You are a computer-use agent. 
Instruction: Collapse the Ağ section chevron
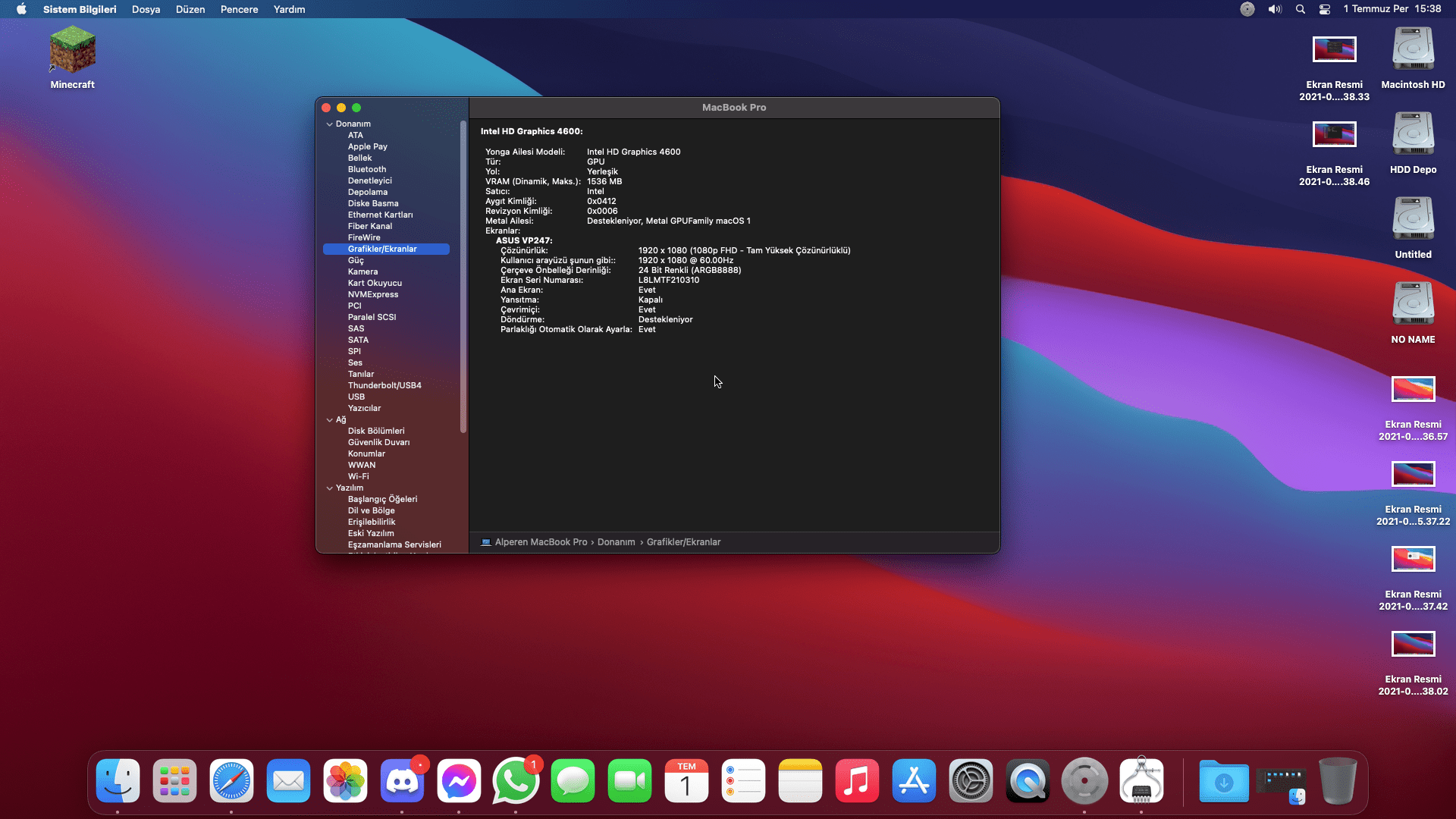tap(330, 420)
